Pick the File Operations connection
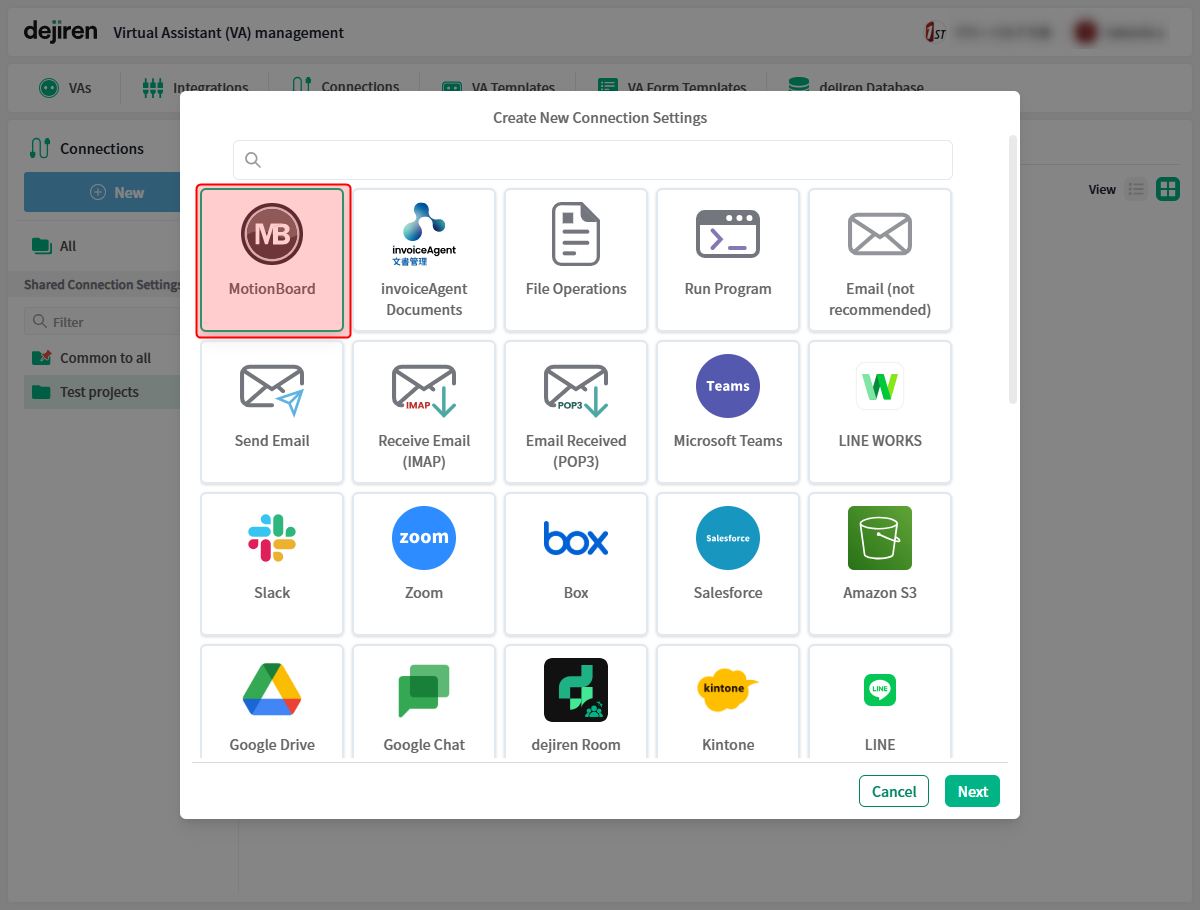 tap(576, 260)
